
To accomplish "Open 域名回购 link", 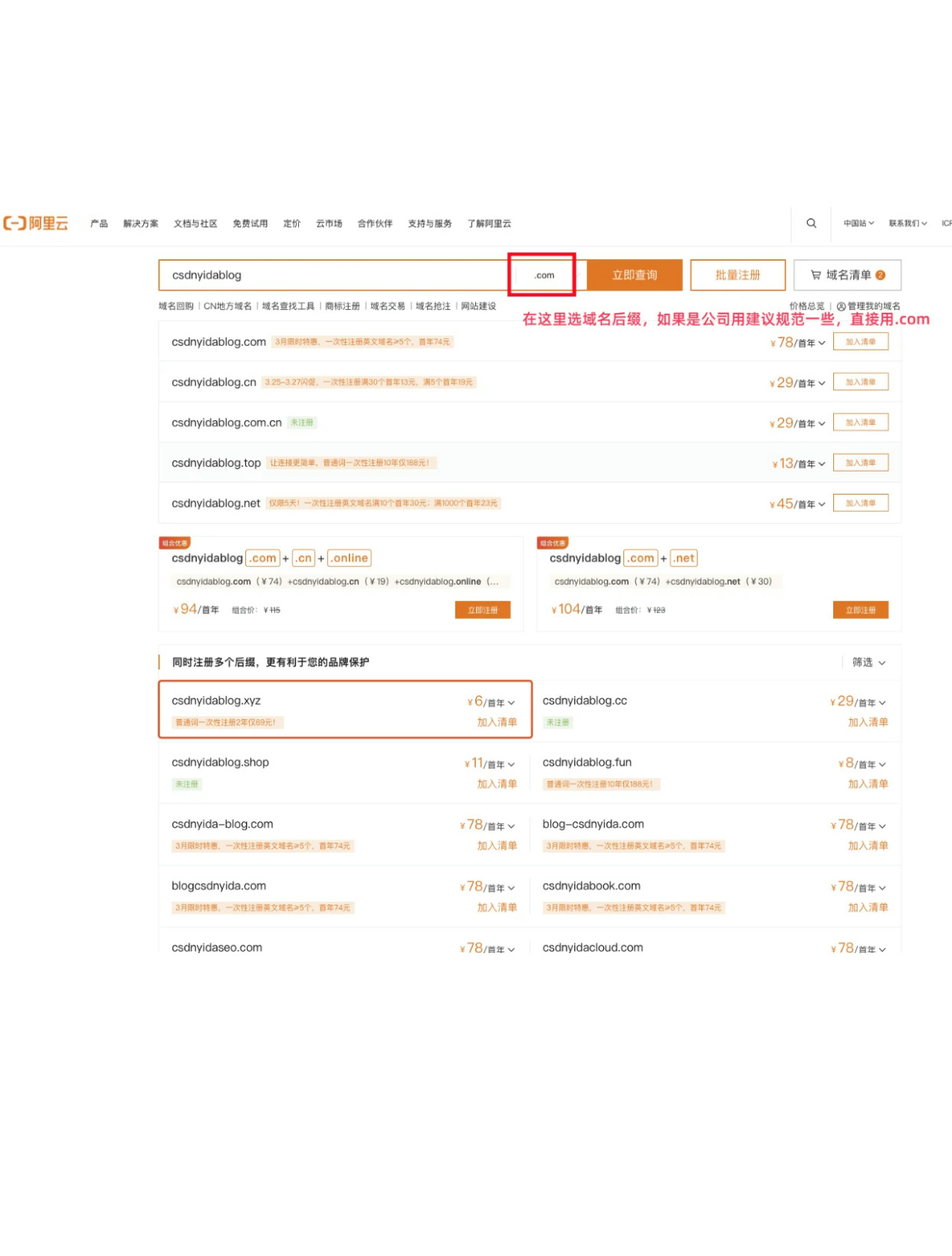I will pos(176,306).
